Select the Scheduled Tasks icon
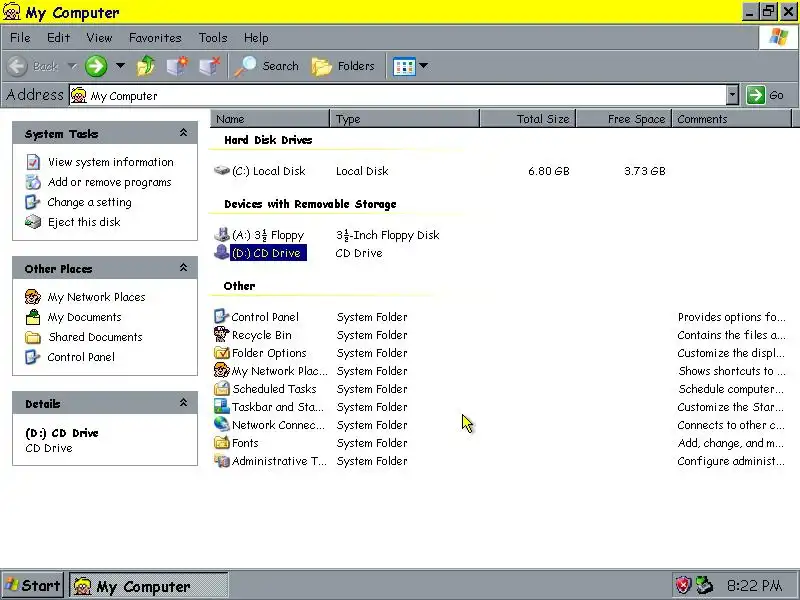Screen dimensions: 800x600 (x=221, y=388)
